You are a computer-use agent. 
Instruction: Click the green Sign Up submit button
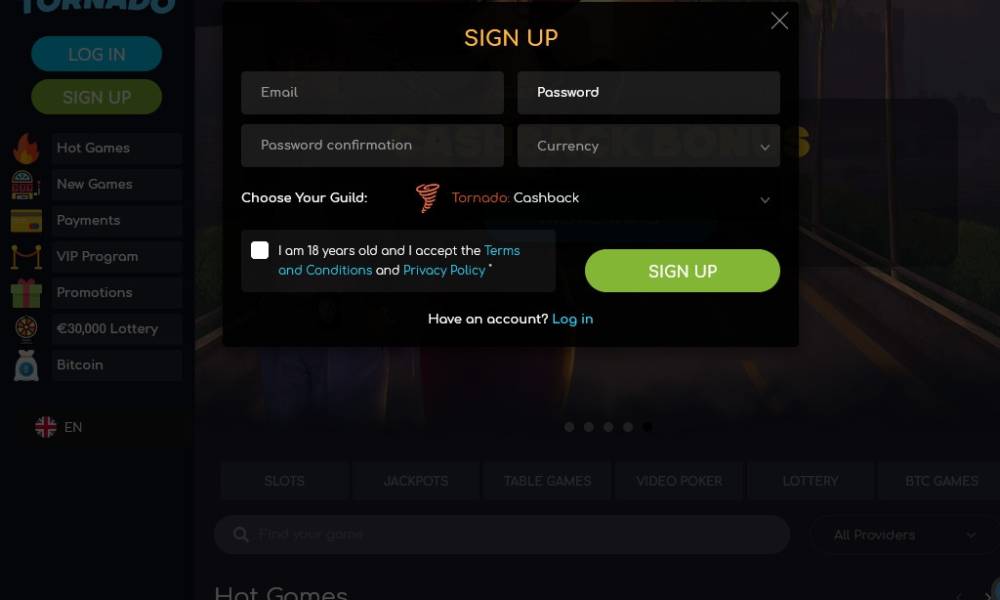pyautogui.click(x=682, y=271)
